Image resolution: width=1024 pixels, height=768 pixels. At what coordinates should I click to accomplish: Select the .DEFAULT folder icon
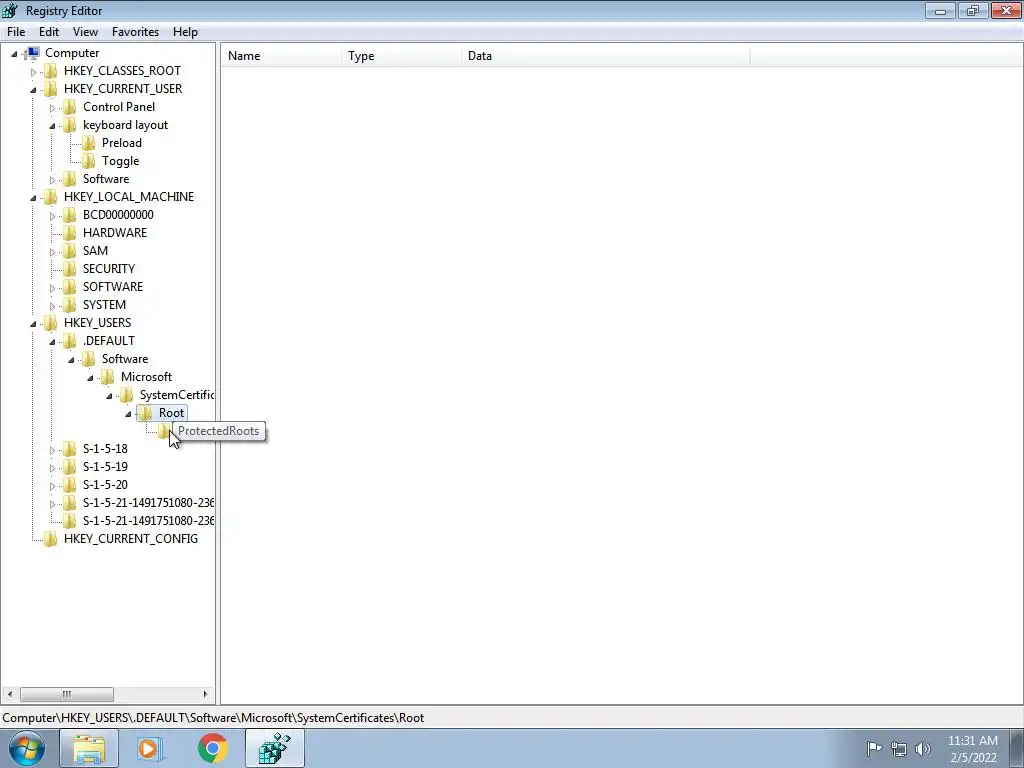pyautogui.click(x=69, y=340)
